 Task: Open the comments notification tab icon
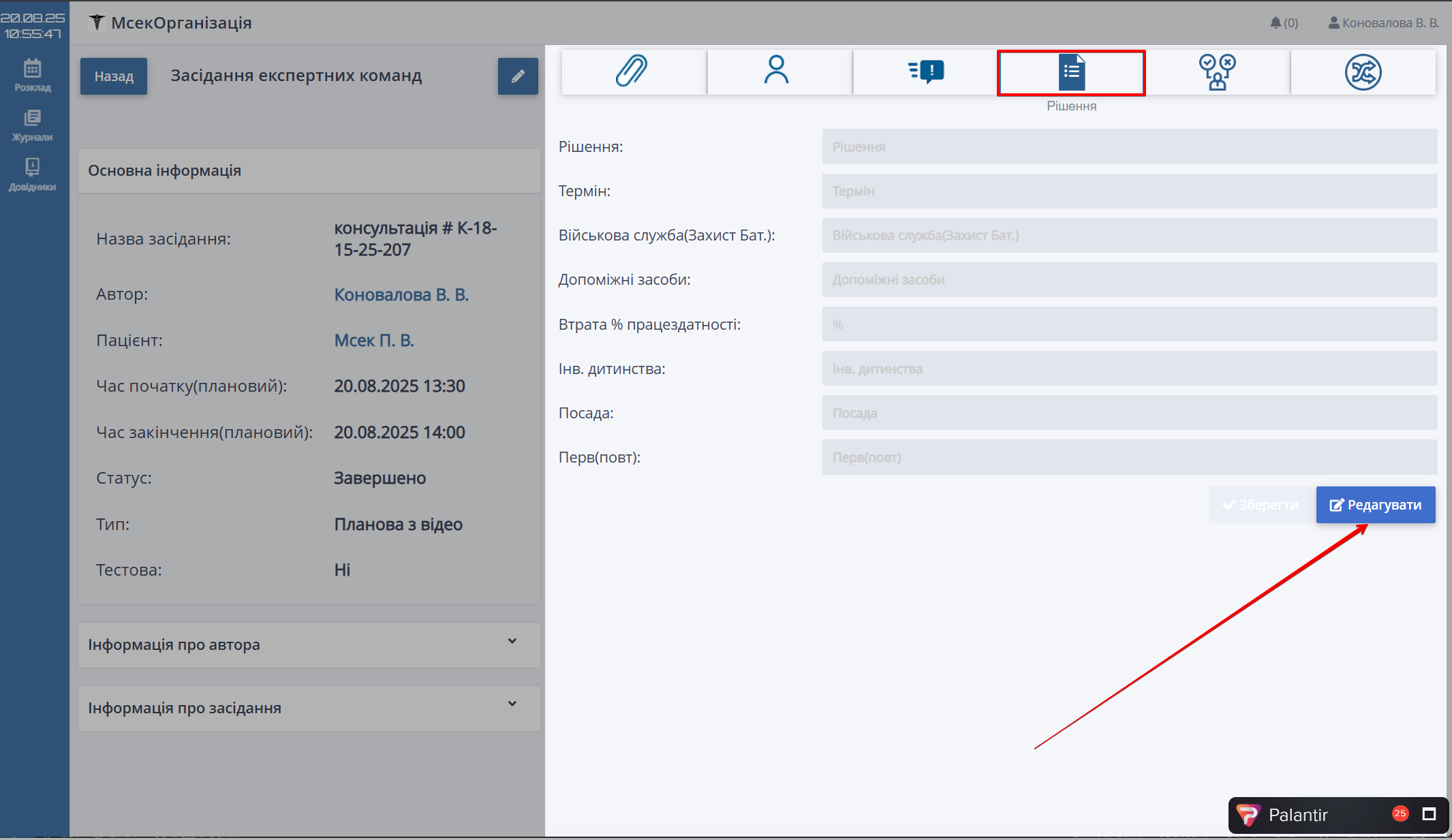pos(926,72)
